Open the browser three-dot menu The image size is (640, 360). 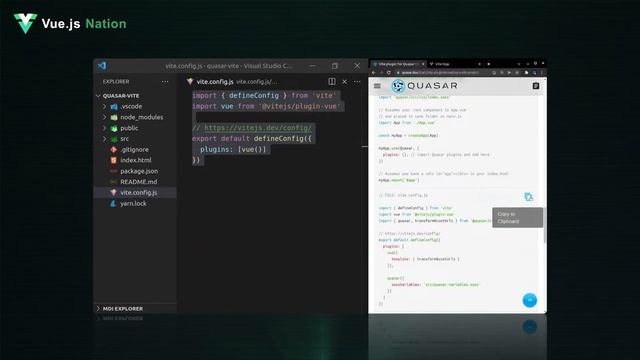[542, 73]
